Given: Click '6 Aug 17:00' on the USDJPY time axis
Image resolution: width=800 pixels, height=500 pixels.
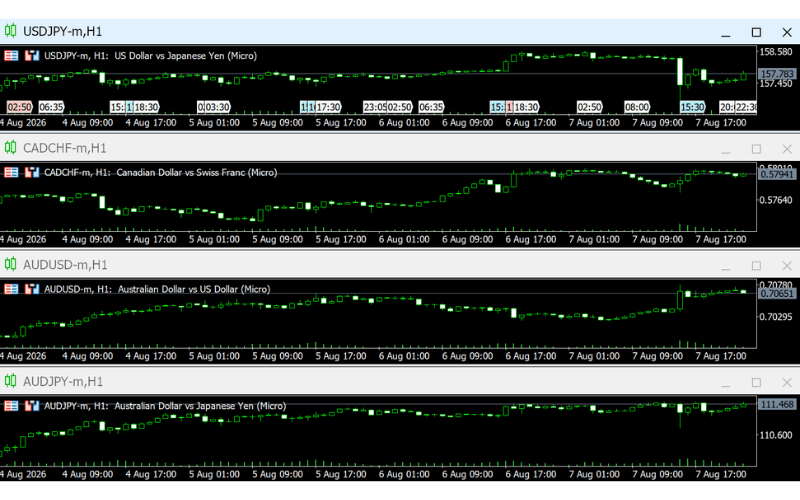Looking at the screenshot, I should click(x=531, y=123).
